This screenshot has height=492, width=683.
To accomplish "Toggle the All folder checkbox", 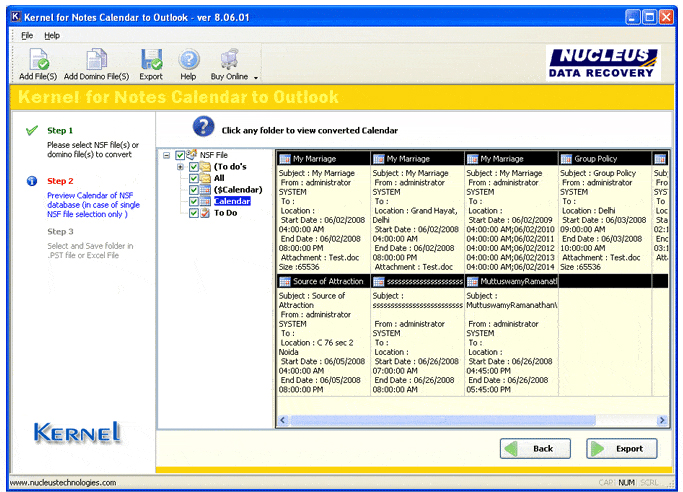I will 194,178.
